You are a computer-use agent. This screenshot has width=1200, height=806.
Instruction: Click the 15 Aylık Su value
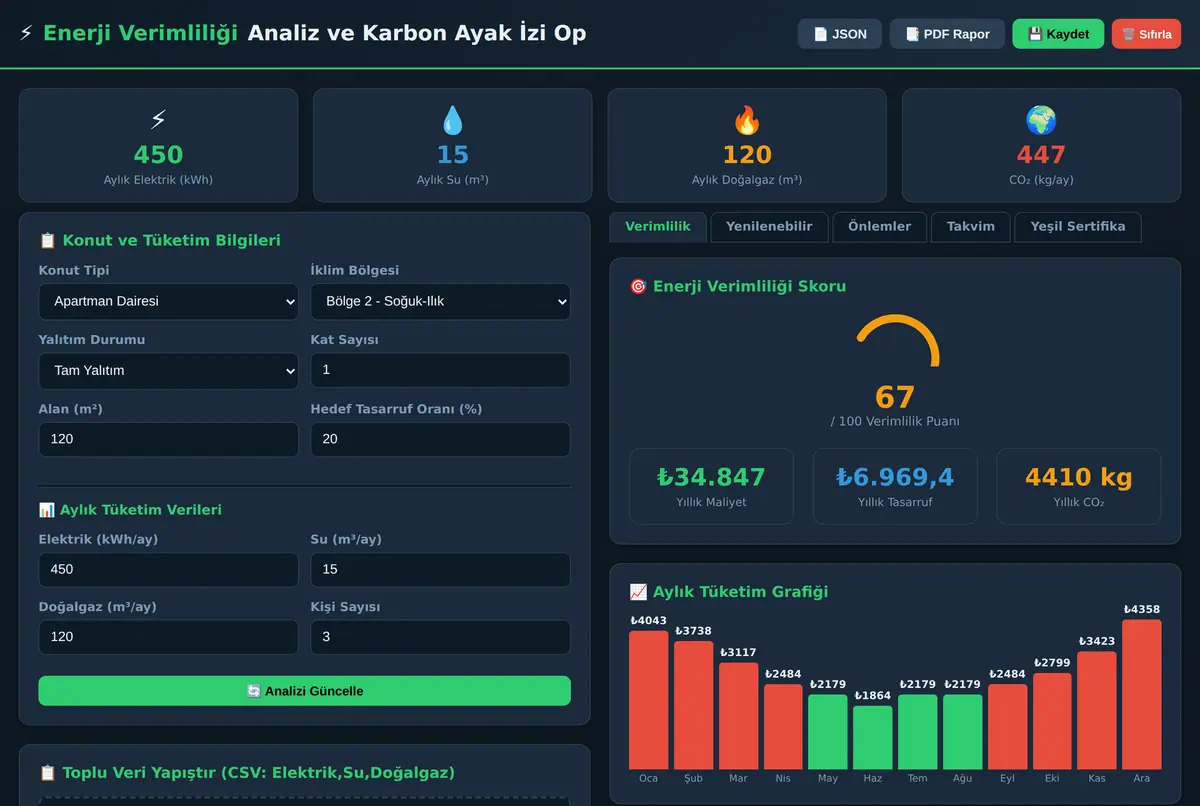pos(453,155)
